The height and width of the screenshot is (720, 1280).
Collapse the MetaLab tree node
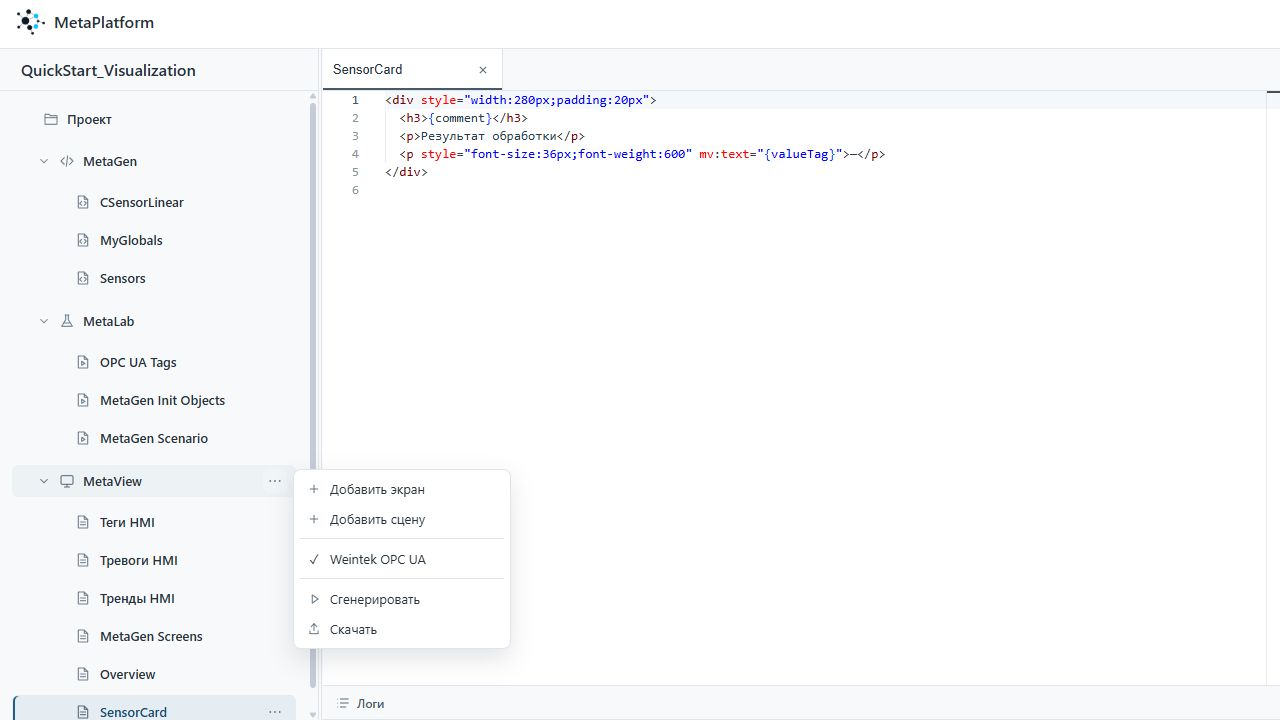[x=44, y=321]
